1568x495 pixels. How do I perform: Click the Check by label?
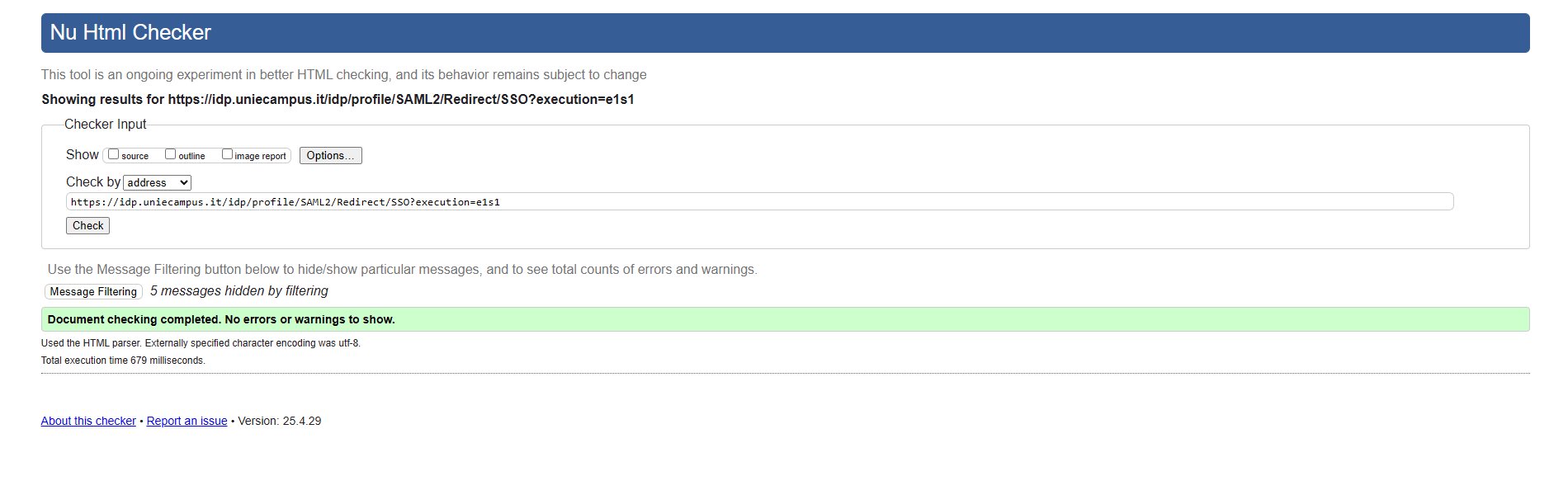point(93,181)
